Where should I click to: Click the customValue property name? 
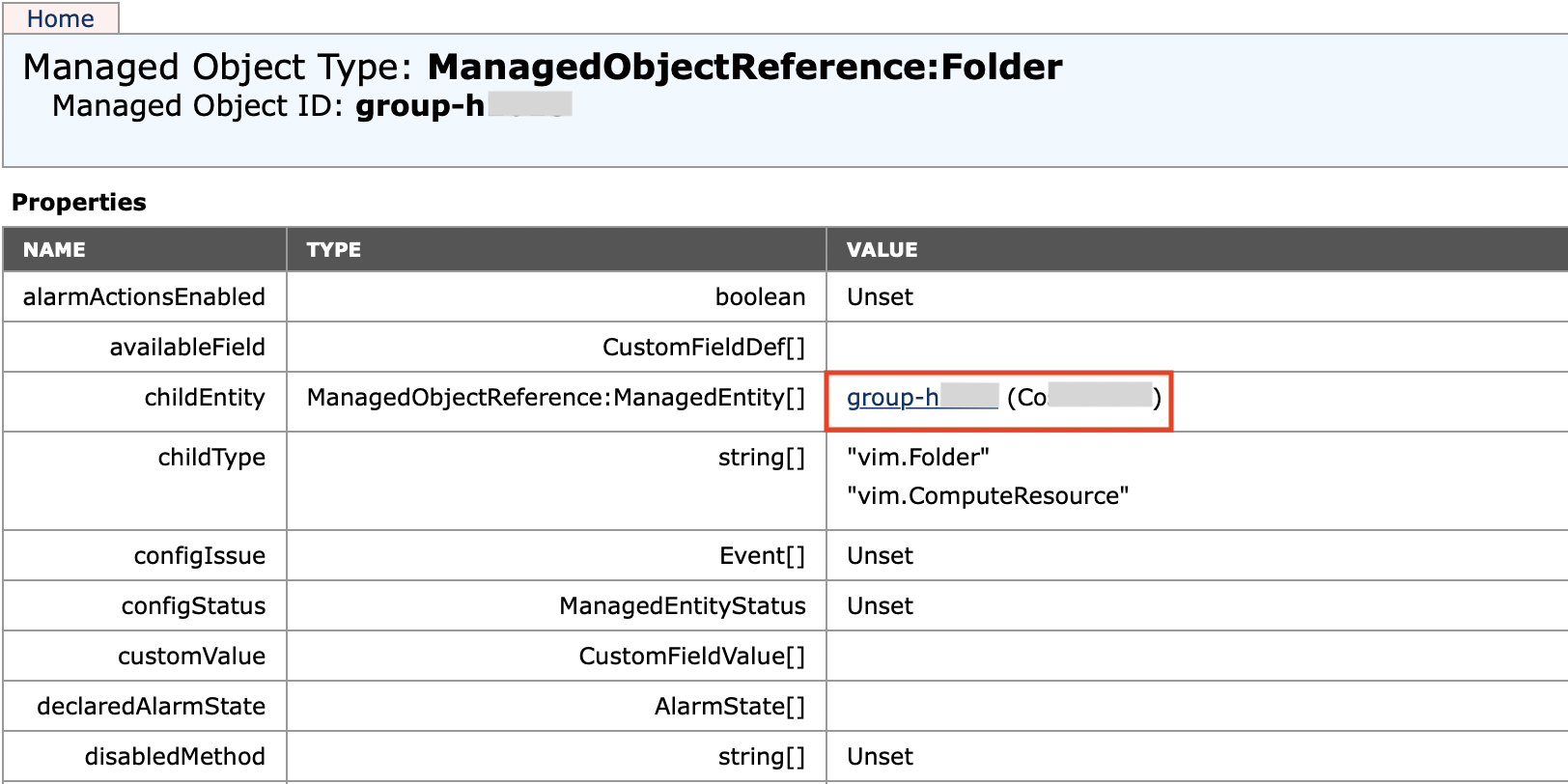pos(191,657)
